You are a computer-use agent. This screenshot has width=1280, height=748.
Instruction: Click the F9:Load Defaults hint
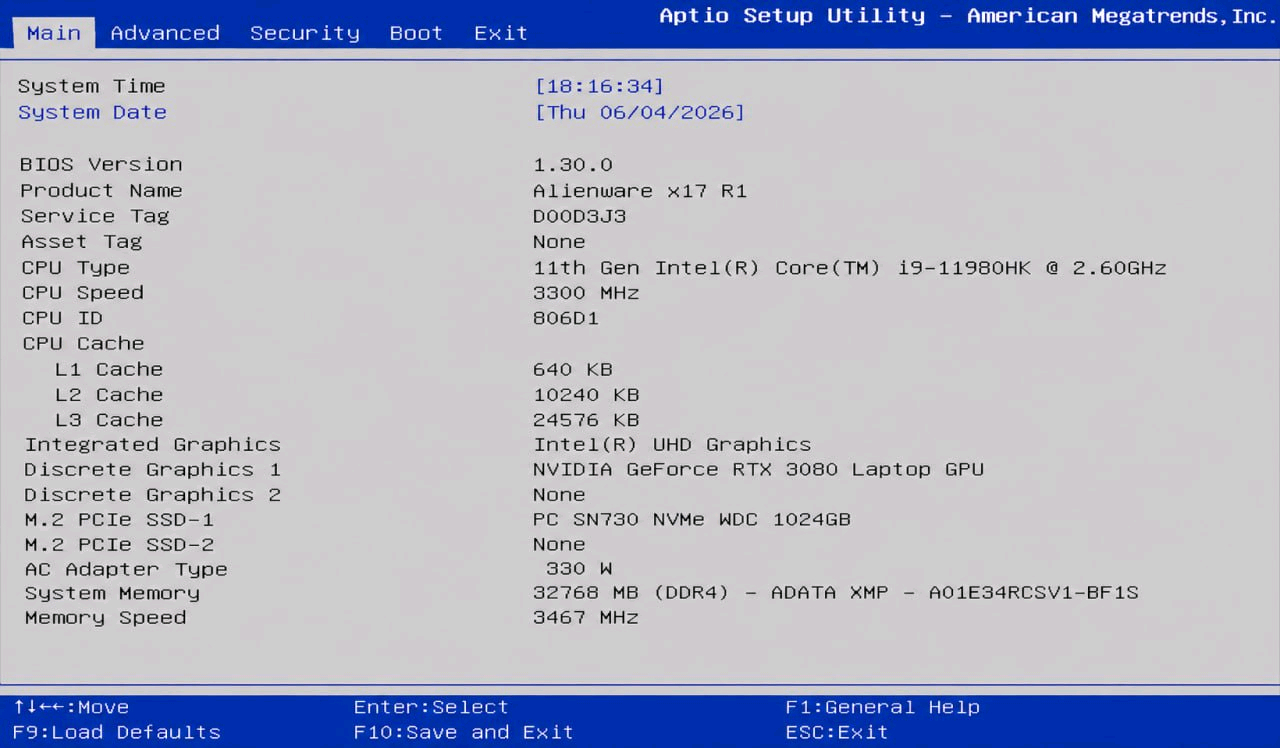point(117,732)
